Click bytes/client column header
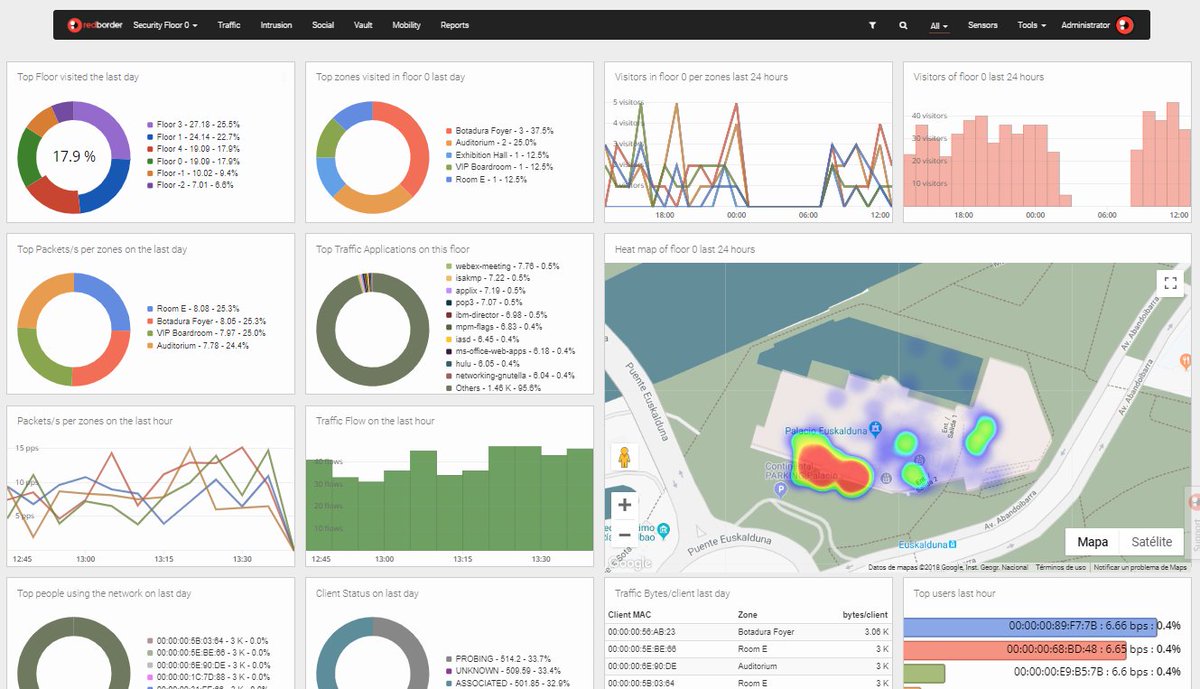Viewport: 1200px width, 689px height. coord(864,614)
